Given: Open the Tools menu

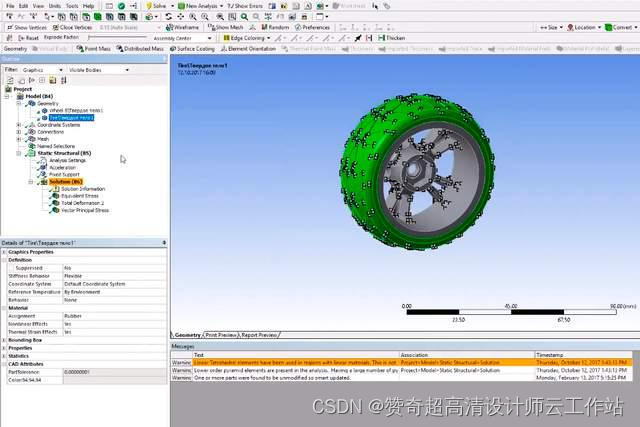Looking at the screenshot, I should (x=72, y=6).
